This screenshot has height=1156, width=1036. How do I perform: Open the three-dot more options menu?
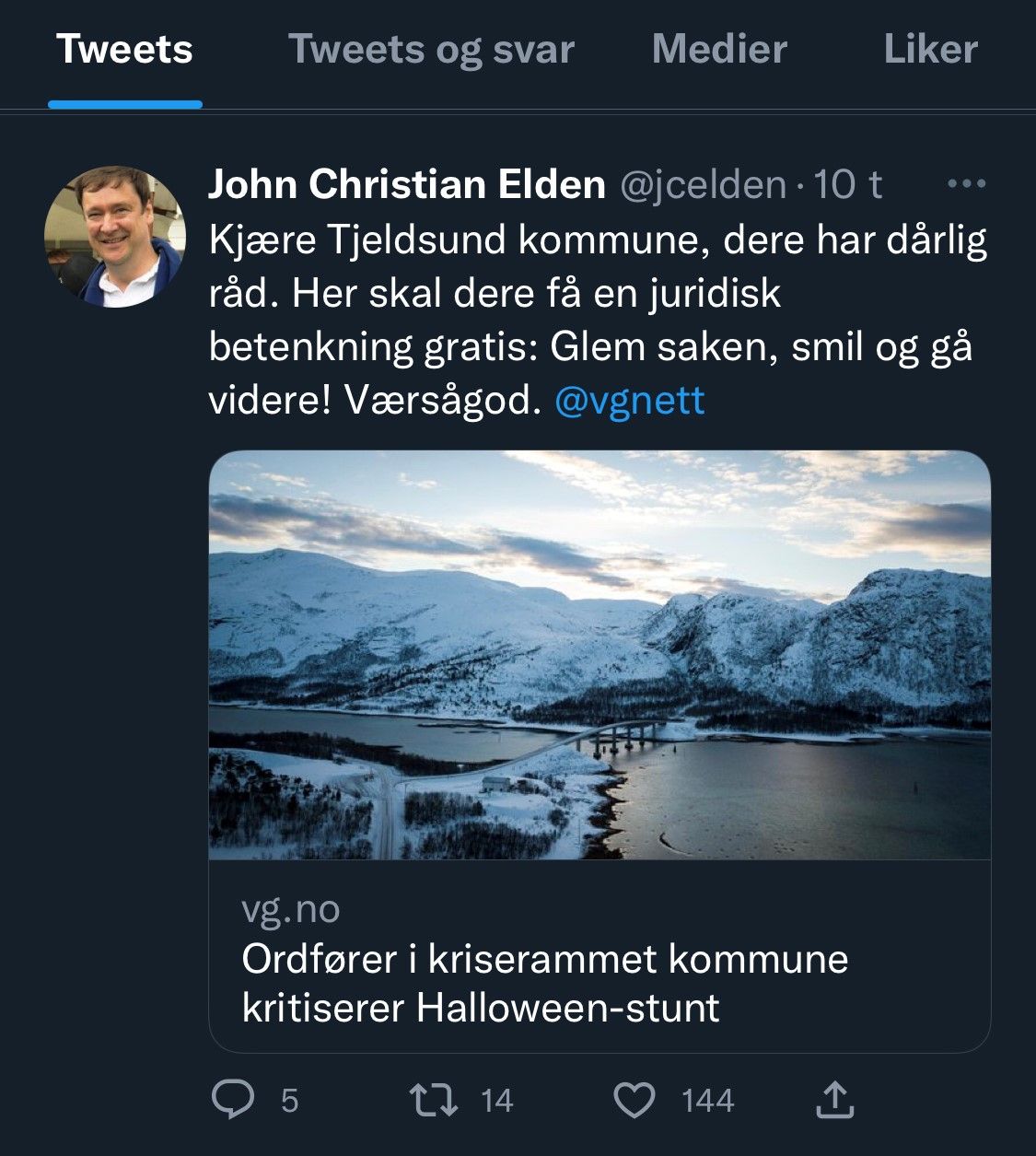point(966,184)
